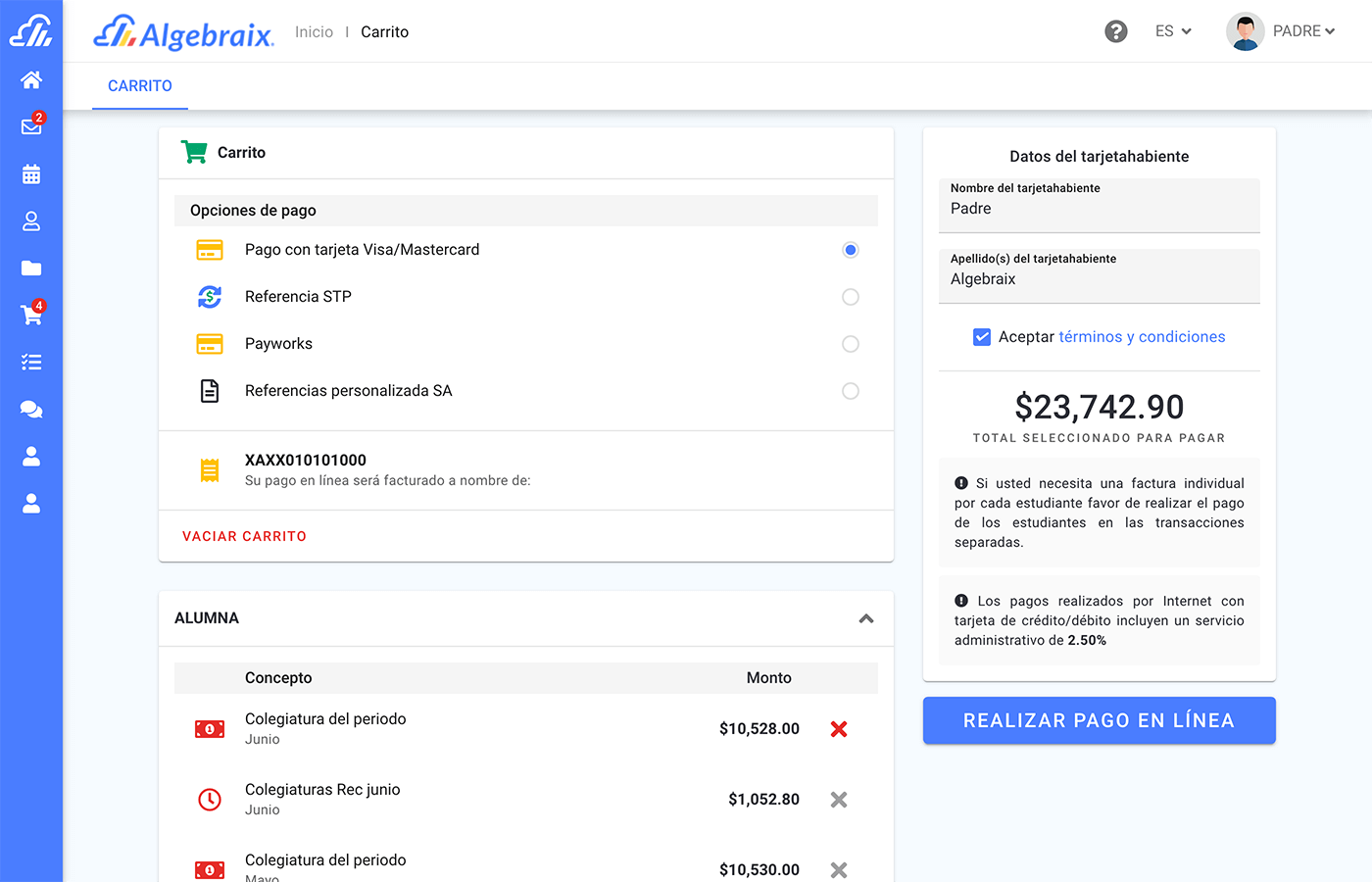Switch to the CARRITO tab
Image resolution: width=1372 pixels, height=882 pixels.
140,86
